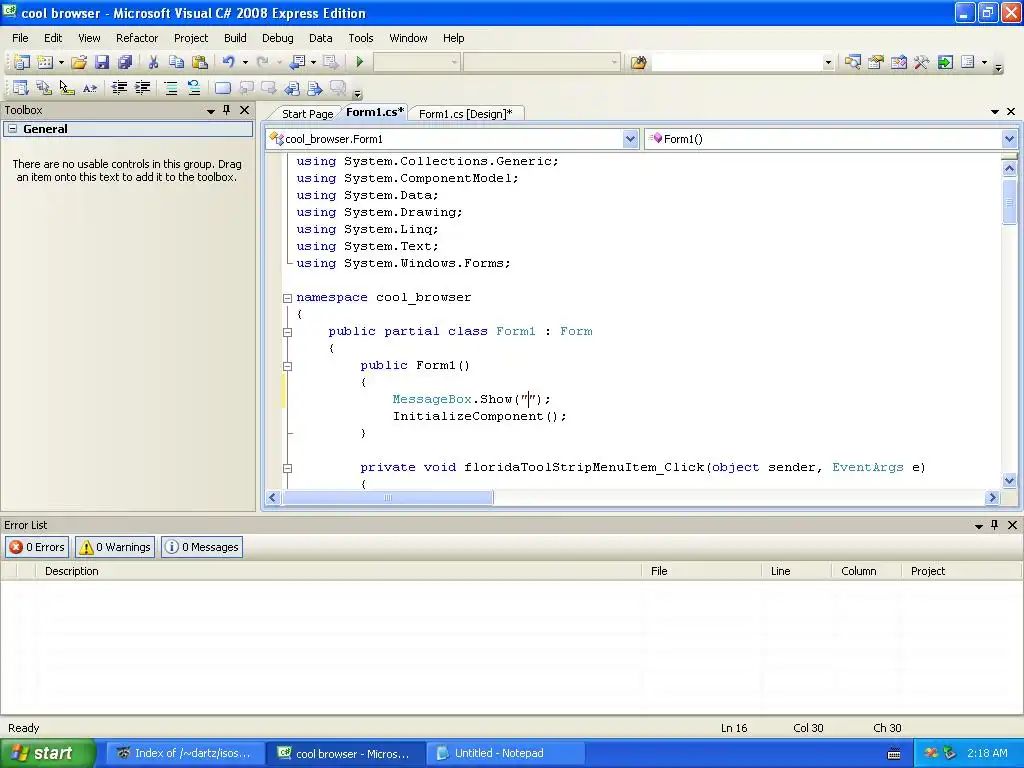Save Form1.cs with the floppy icon

tap(102, 62)
